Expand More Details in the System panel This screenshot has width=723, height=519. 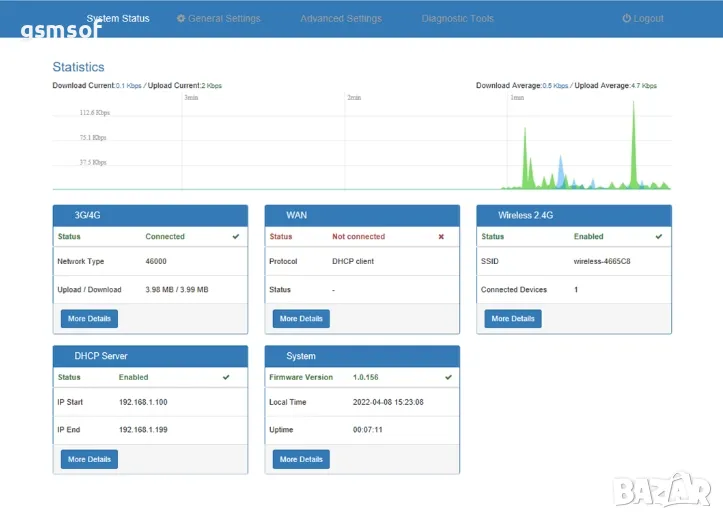301,459
